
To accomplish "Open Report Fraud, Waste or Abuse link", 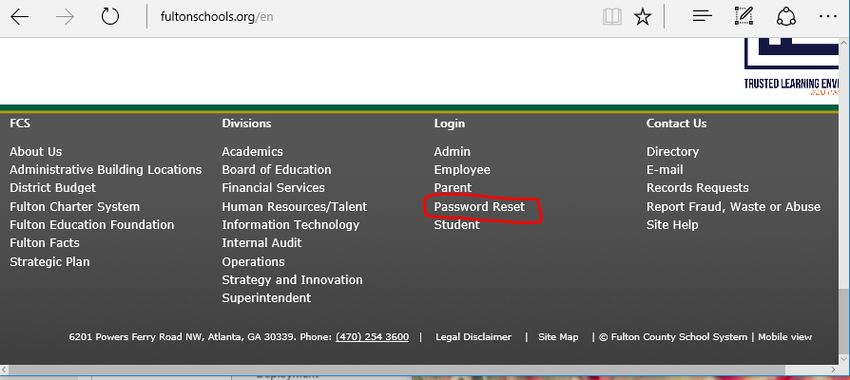I will (733, 207).
